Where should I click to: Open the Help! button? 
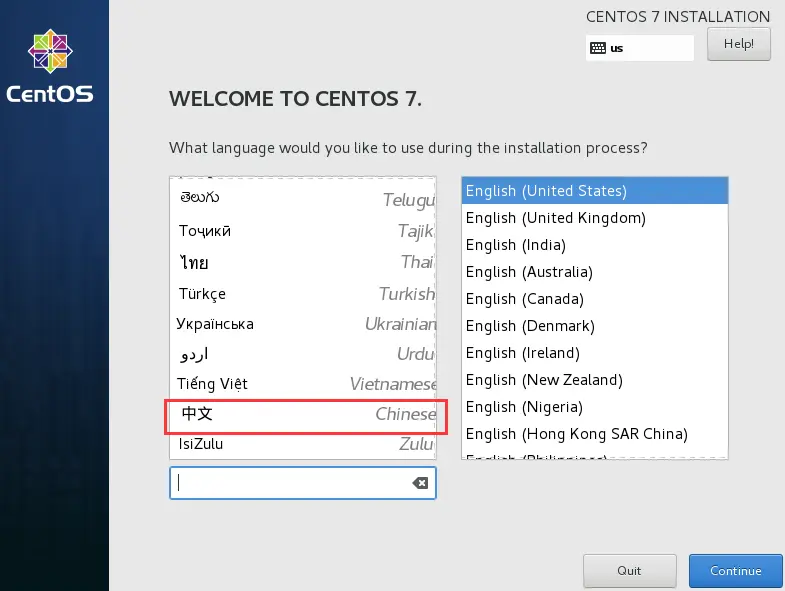click(738, 44)
